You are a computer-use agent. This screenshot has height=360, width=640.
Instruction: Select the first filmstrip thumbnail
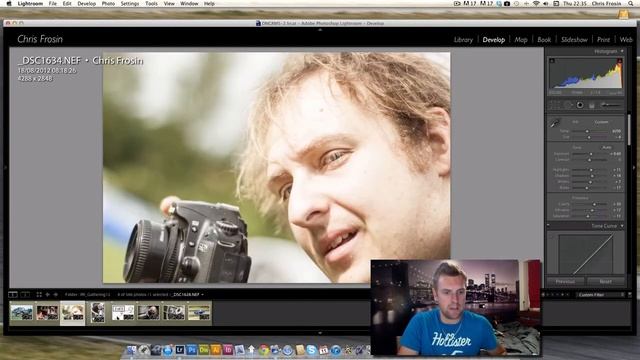pos(22,313)
